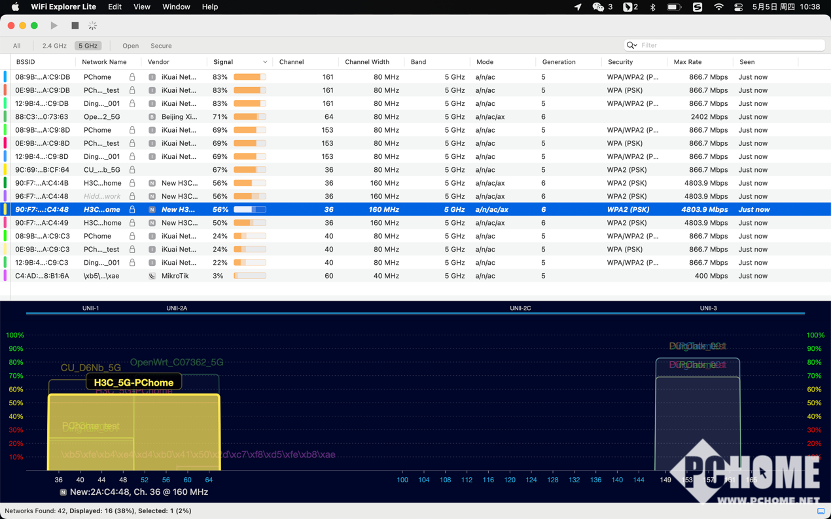Click the purple color swatch of MikroTik row
Viewport: 832px width, 520px height.
tap(5, 276)
